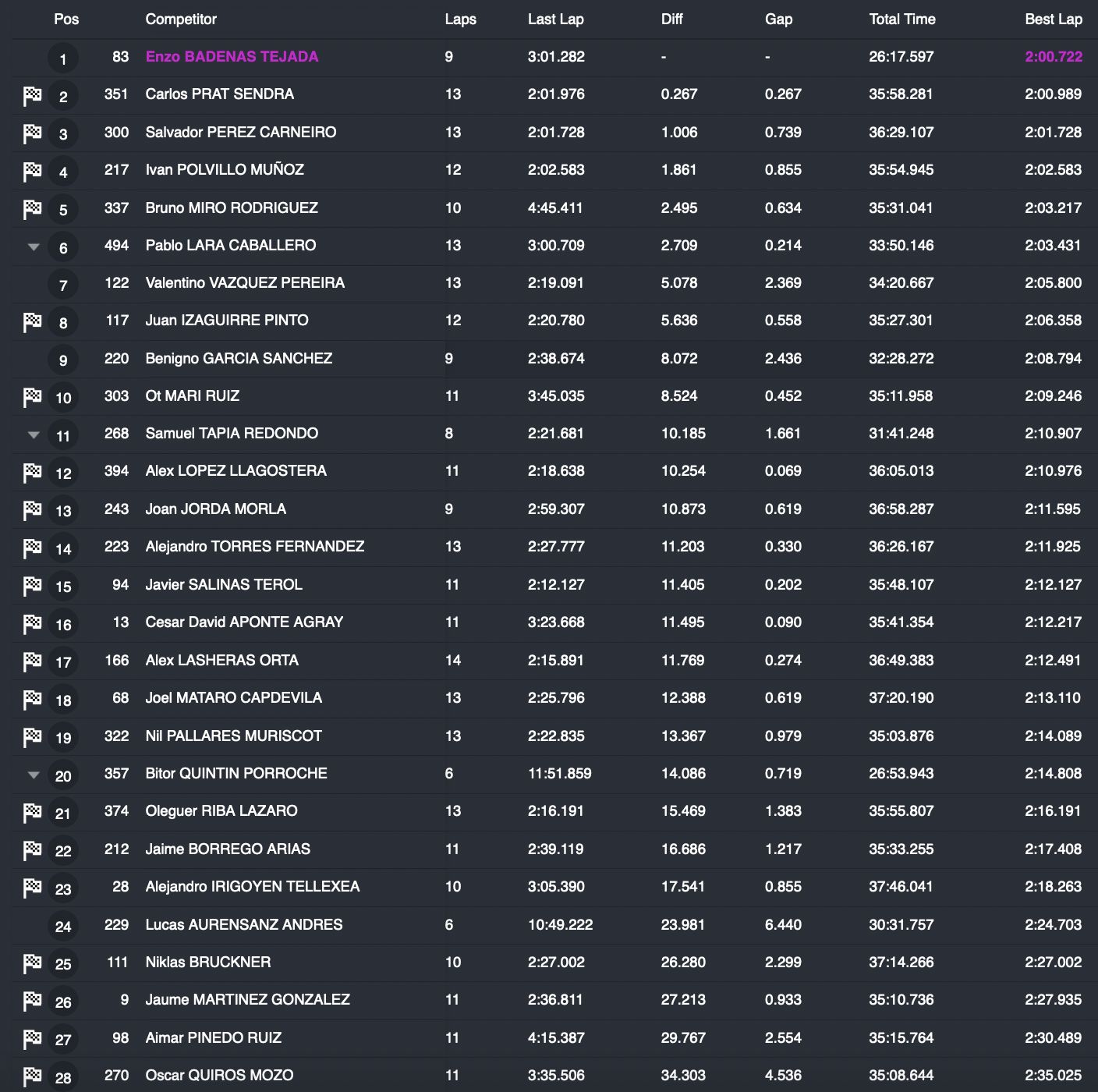Click highlighted best lap time 2:00.722

click(x=1053, y=57)
